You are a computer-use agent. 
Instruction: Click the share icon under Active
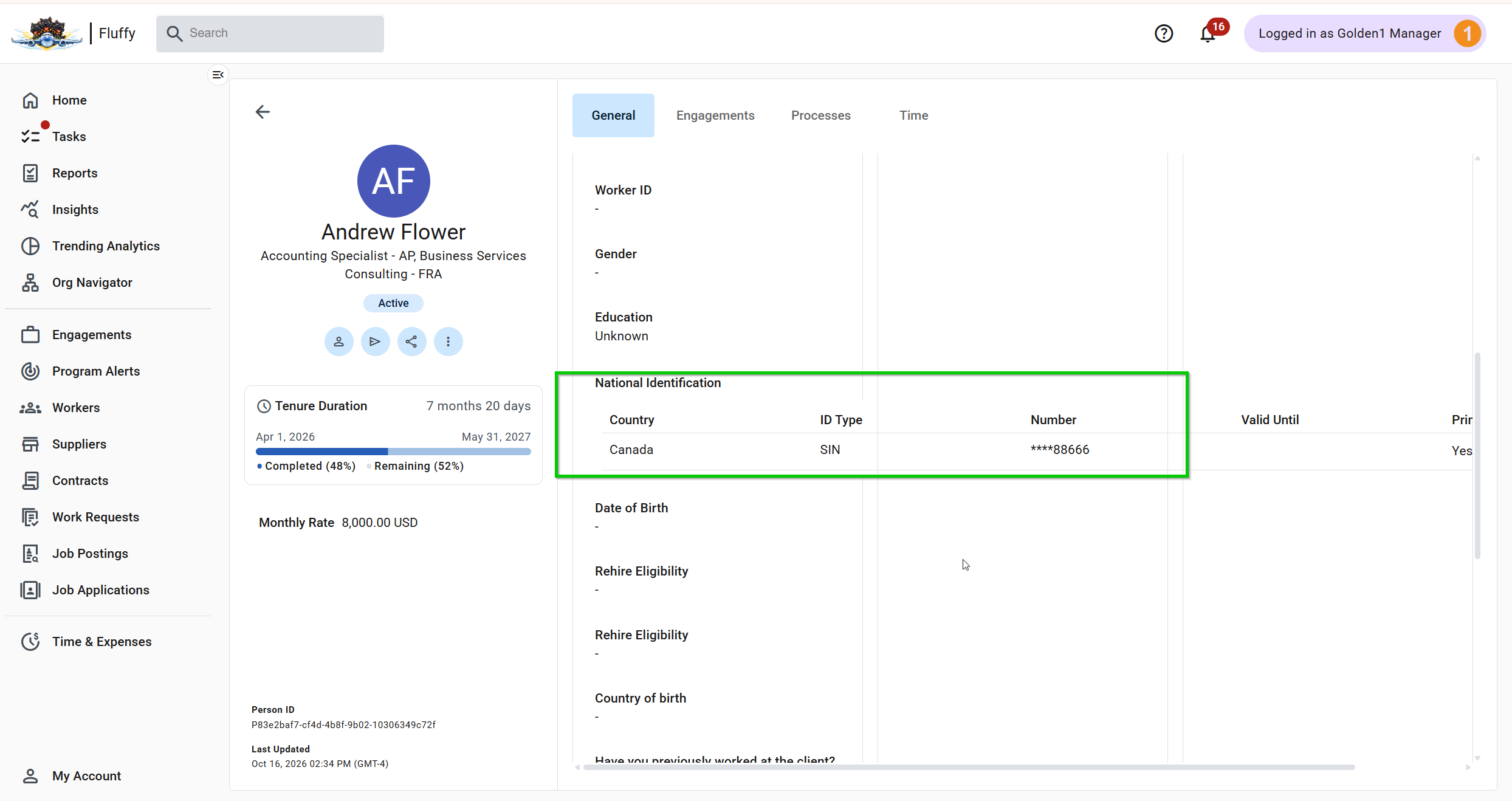click(x=412, y=342)
